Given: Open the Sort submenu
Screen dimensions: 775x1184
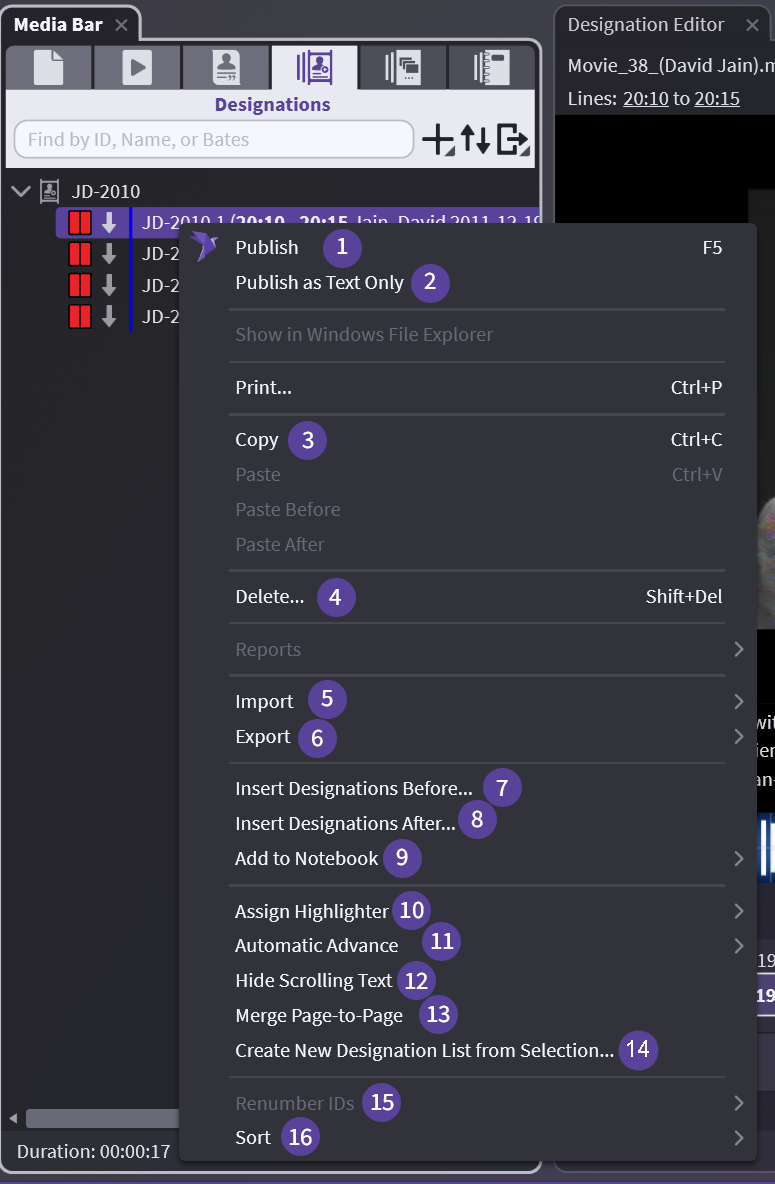Looking at the screenshot, I should point(253,1137).
